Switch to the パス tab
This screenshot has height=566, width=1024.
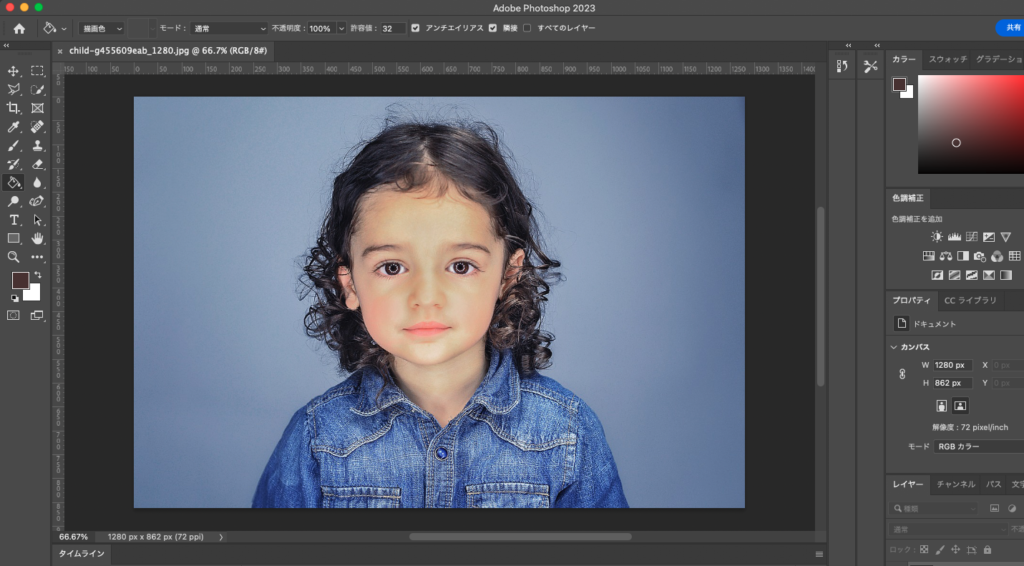[x=993, y=484]
